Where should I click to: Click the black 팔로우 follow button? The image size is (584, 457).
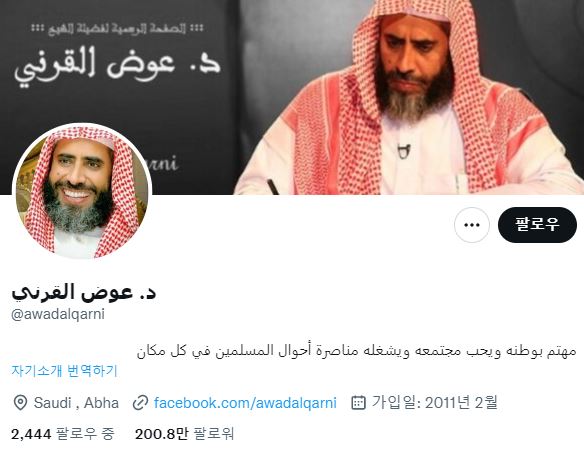(x=537, y=225)
